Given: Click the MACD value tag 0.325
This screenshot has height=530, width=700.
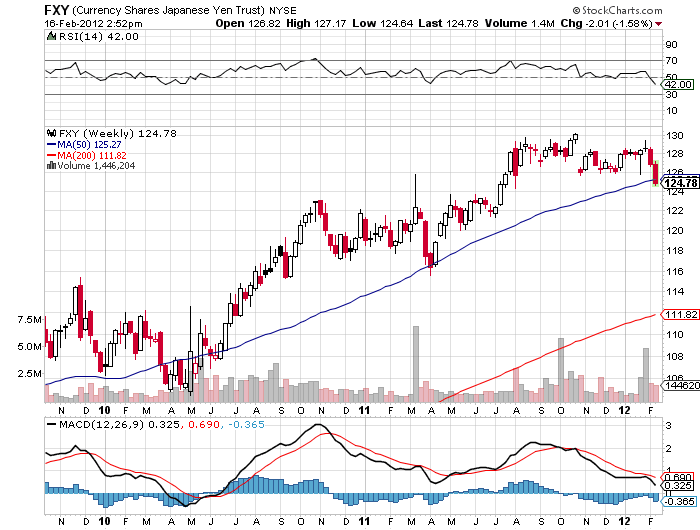Looking at the screenshot, I should (x=679, y=486).
